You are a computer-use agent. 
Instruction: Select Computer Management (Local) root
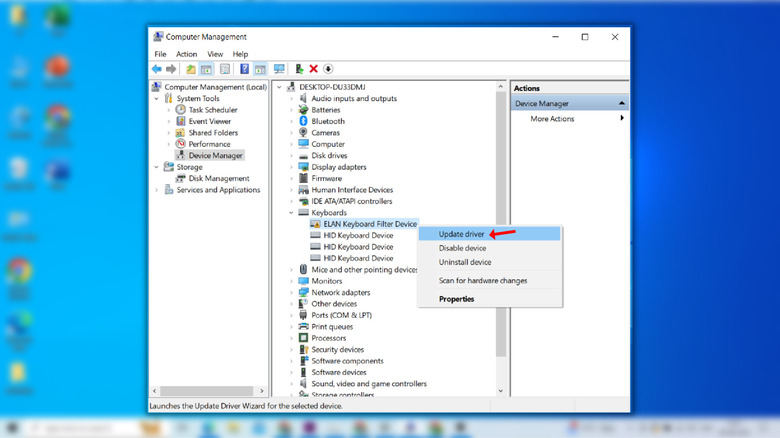pos(215,87)
